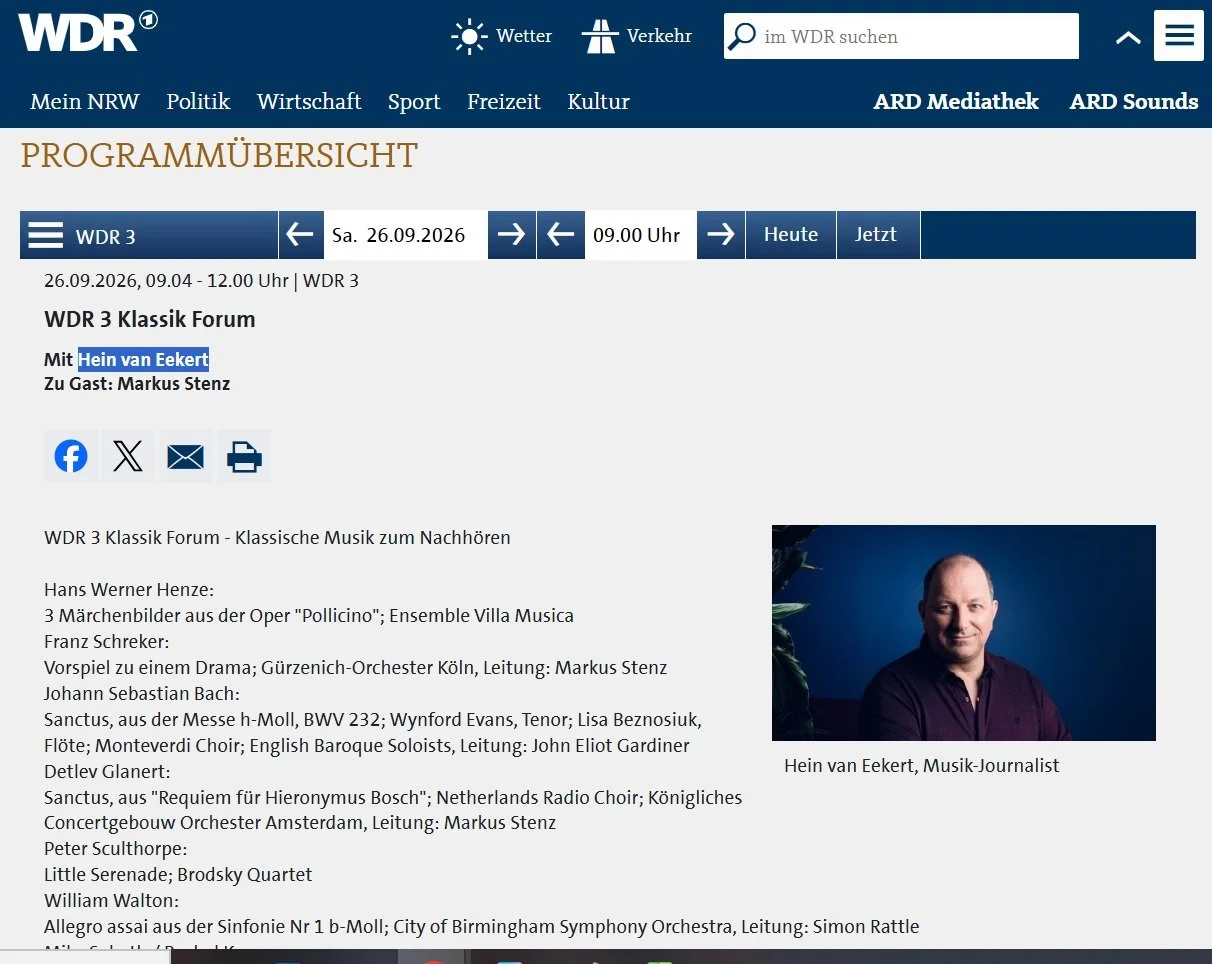
Task: Go to ARD Sounds
Action: 1134,101
